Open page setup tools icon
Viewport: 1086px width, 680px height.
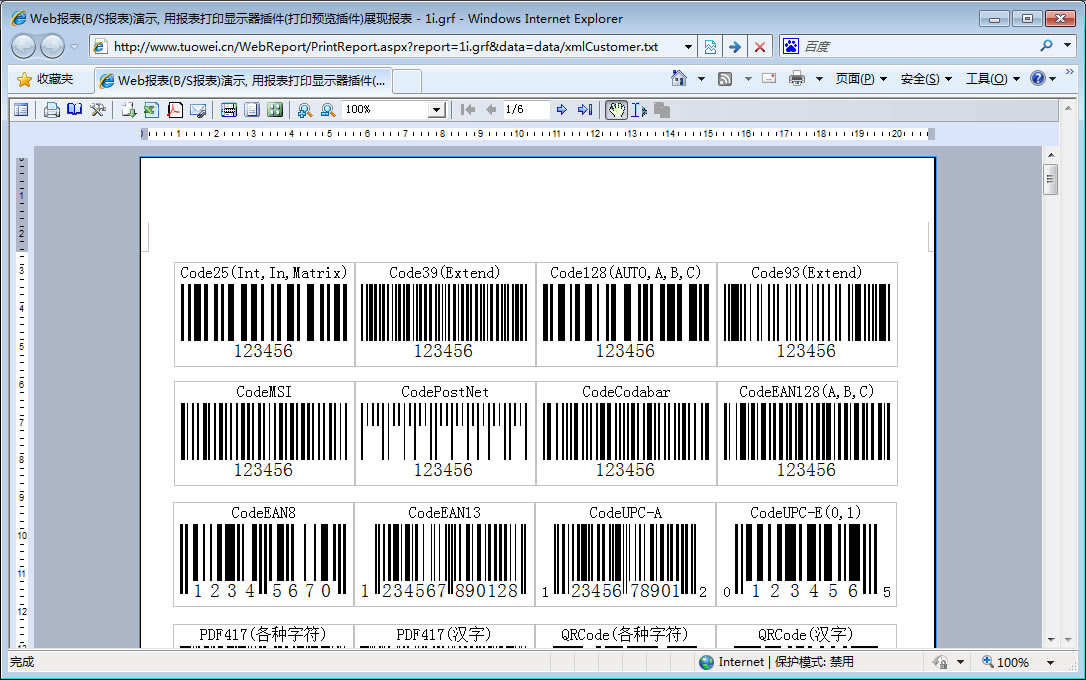pos(98,110)
